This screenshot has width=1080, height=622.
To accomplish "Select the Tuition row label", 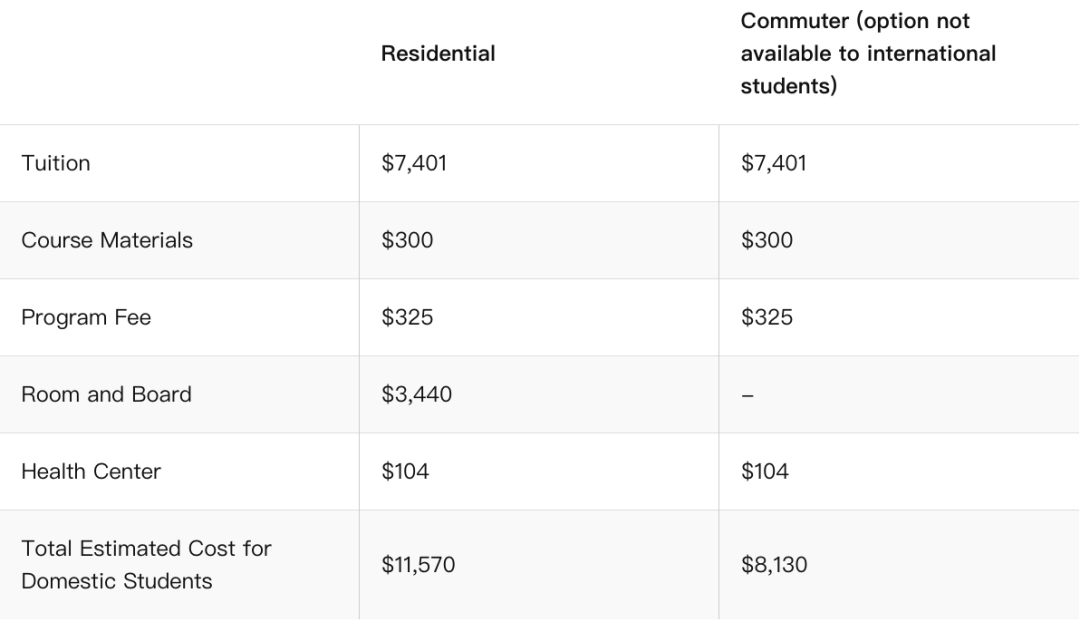I will 56,163.
